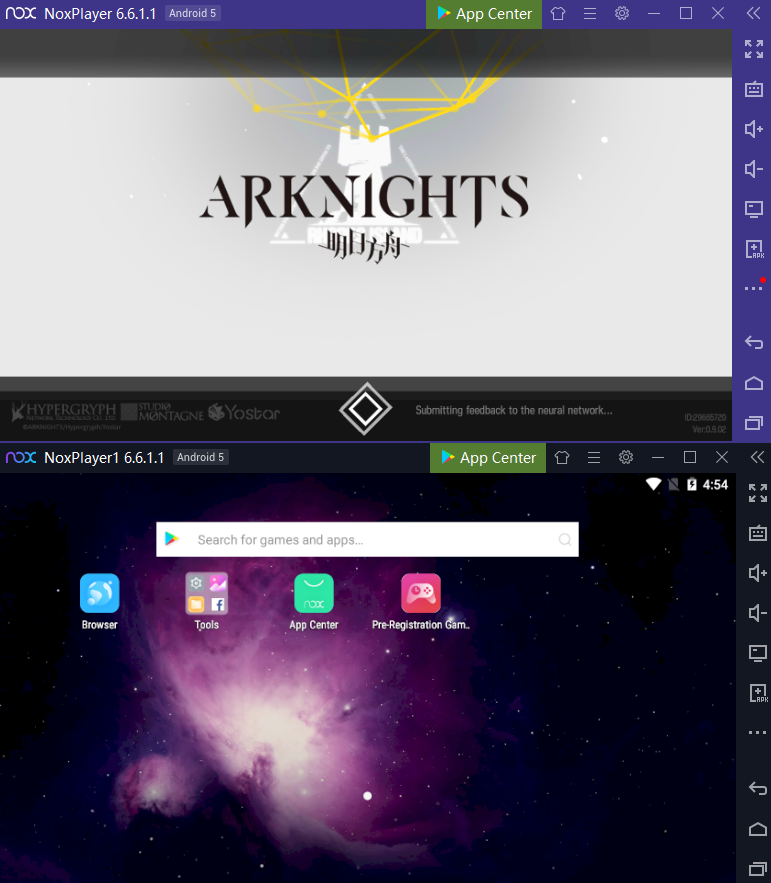Go to Android home in NoxPlayer1 sidebar

[757, 829]
